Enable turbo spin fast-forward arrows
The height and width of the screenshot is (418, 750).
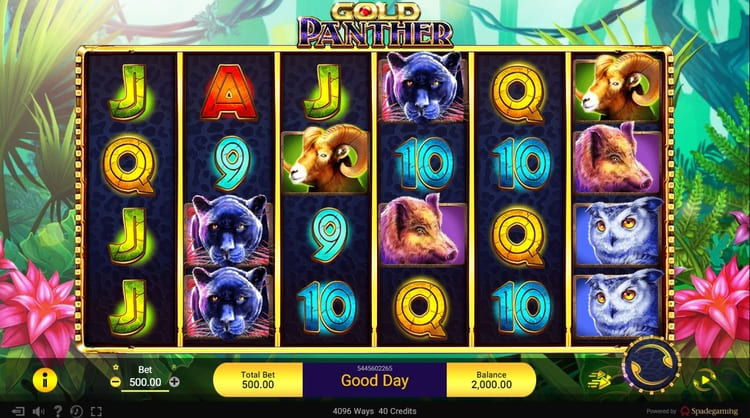point(600,380)
